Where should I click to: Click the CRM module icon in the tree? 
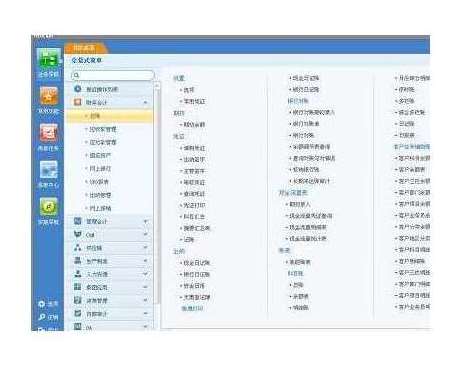point(78,234)
